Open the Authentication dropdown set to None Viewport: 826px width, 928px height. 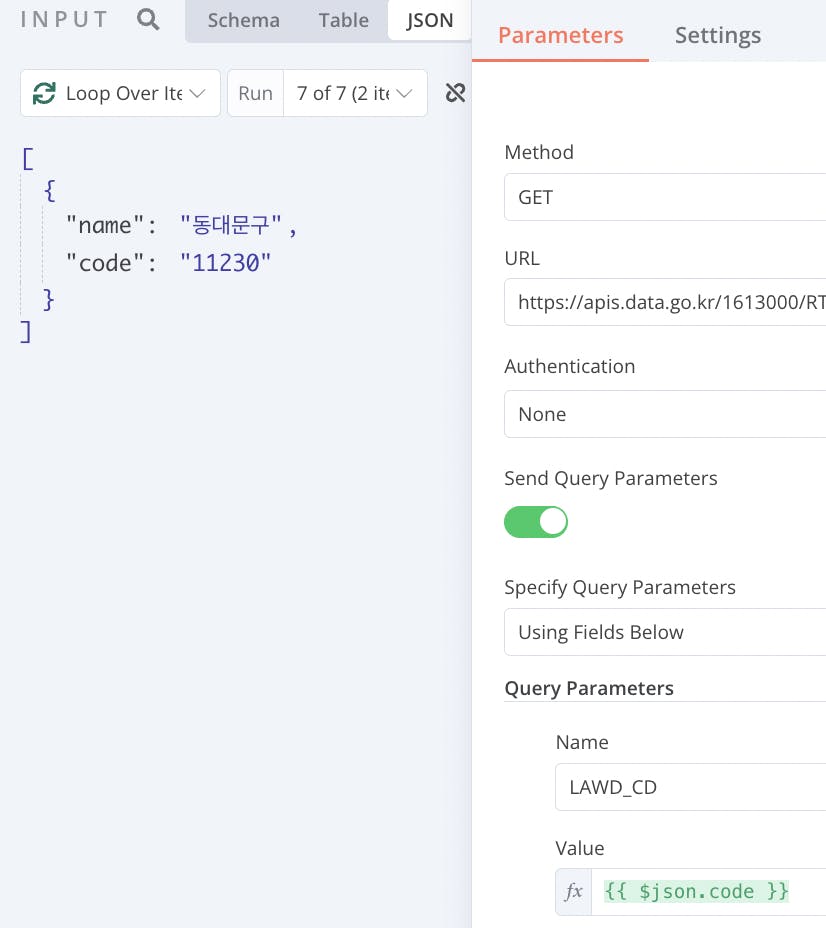coord(665,414)
